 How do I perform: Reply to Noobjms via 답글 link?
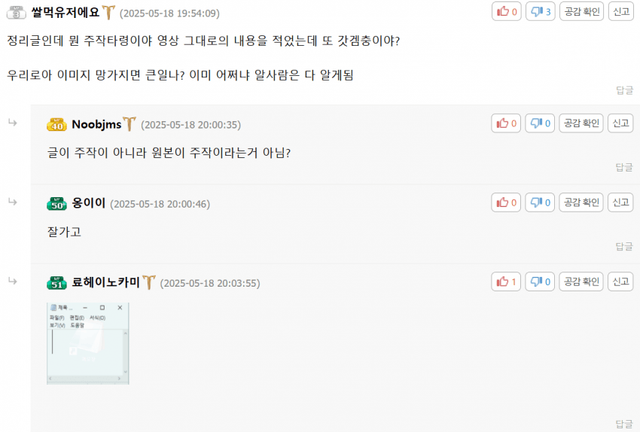point(624,167)
